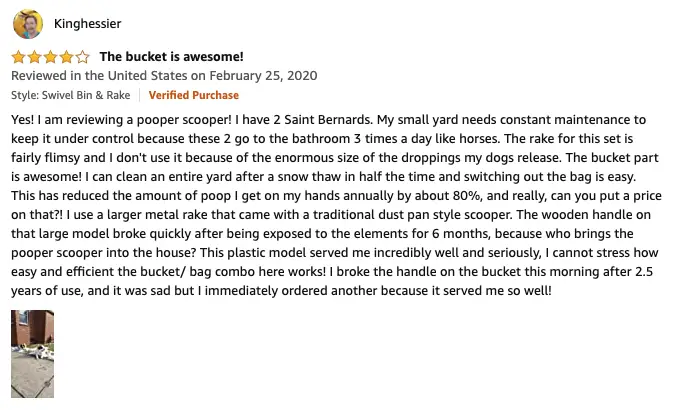This screenshot has height=410, width=678.
Task: Click the divider beside Verified Purchase
Action: point(140,95)
